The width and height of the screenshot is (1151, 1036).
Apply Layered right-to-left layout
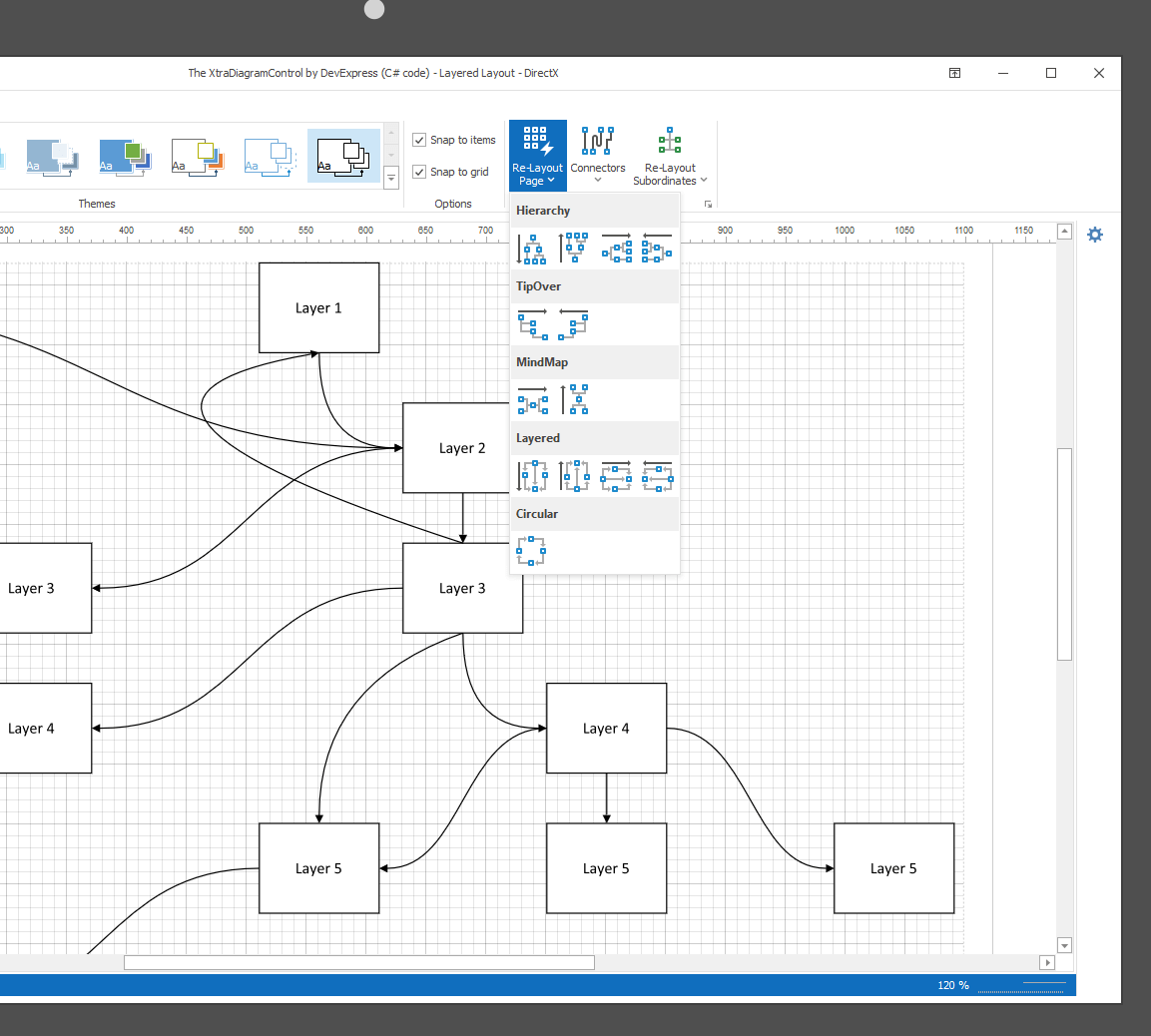(x=657, y=477)
